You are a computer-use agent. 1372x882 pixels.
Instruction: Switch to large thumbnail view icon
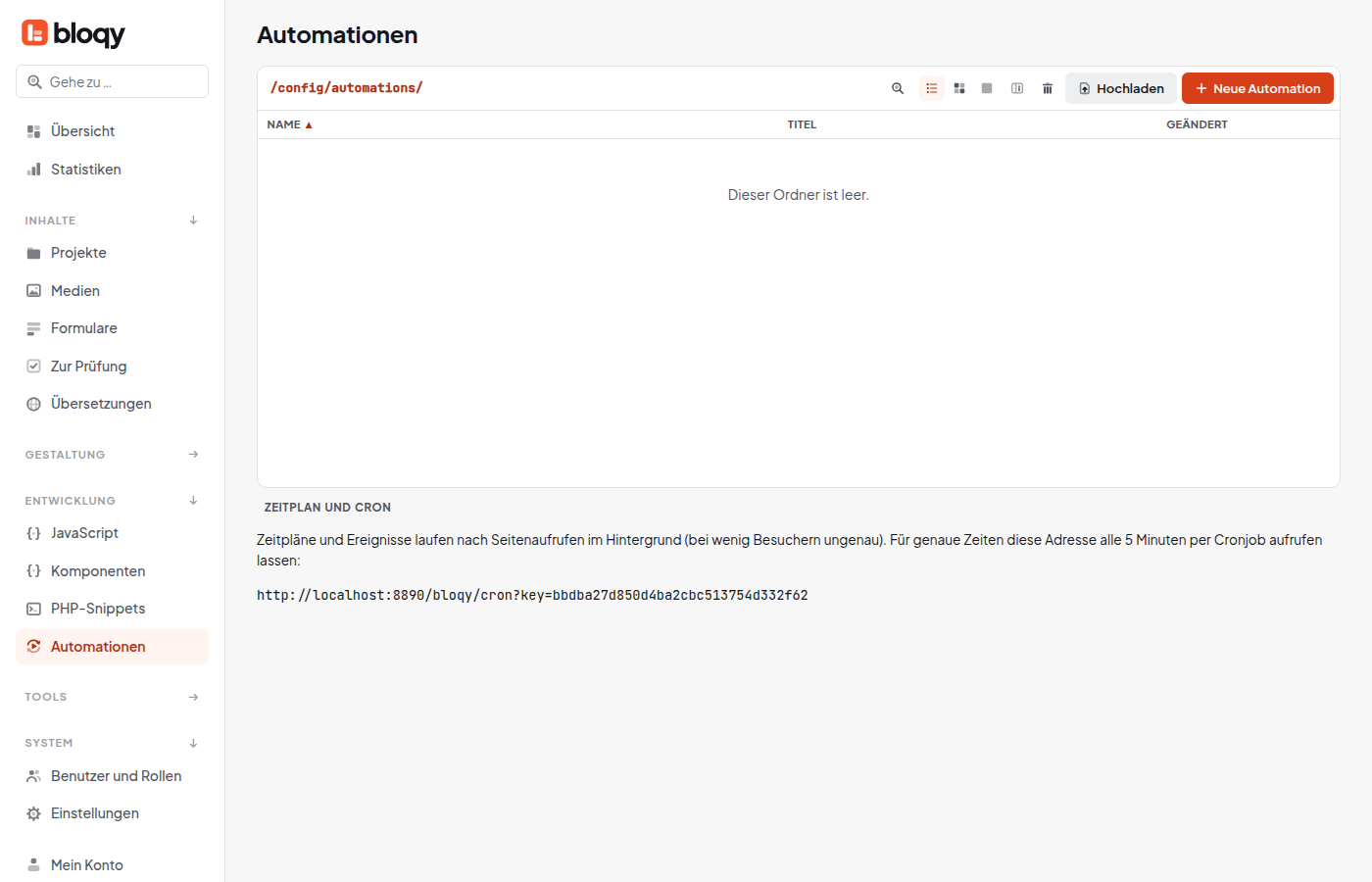pos(987,88)
